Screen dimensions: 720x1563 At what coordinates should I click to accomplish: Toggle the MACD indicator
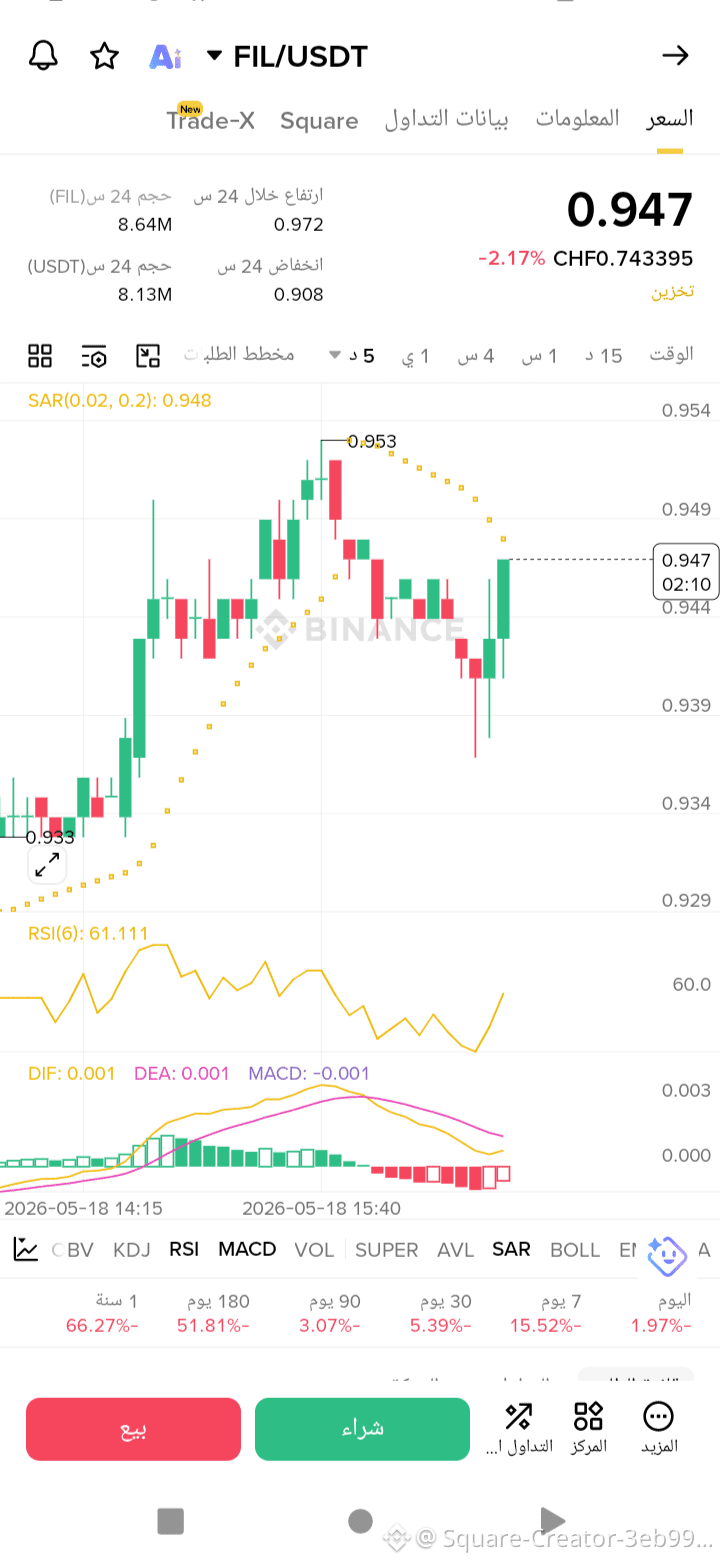click(247, 1249)
